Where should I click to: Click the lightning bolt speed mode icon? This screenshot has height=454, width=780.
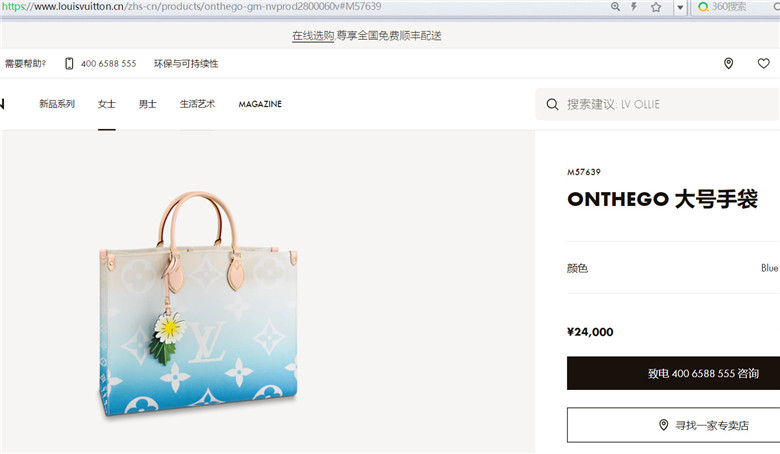[634, 6]
